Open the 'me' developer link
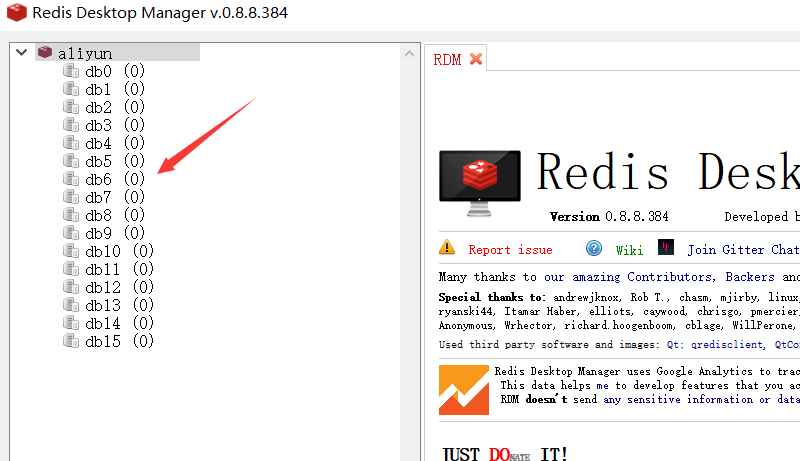This screenshot has height=461, width=800. pyautogui.click(x=602, y=386)
